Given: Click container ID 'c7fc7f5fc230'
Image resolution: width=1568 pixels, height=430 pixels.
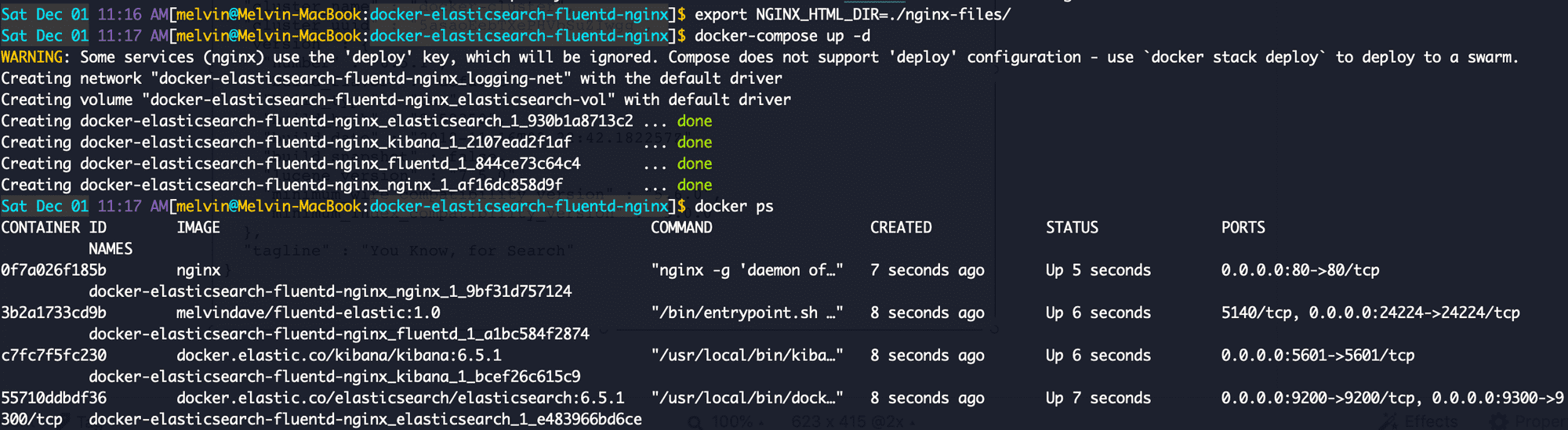Looking at the screenshot, I should point(54,356).
